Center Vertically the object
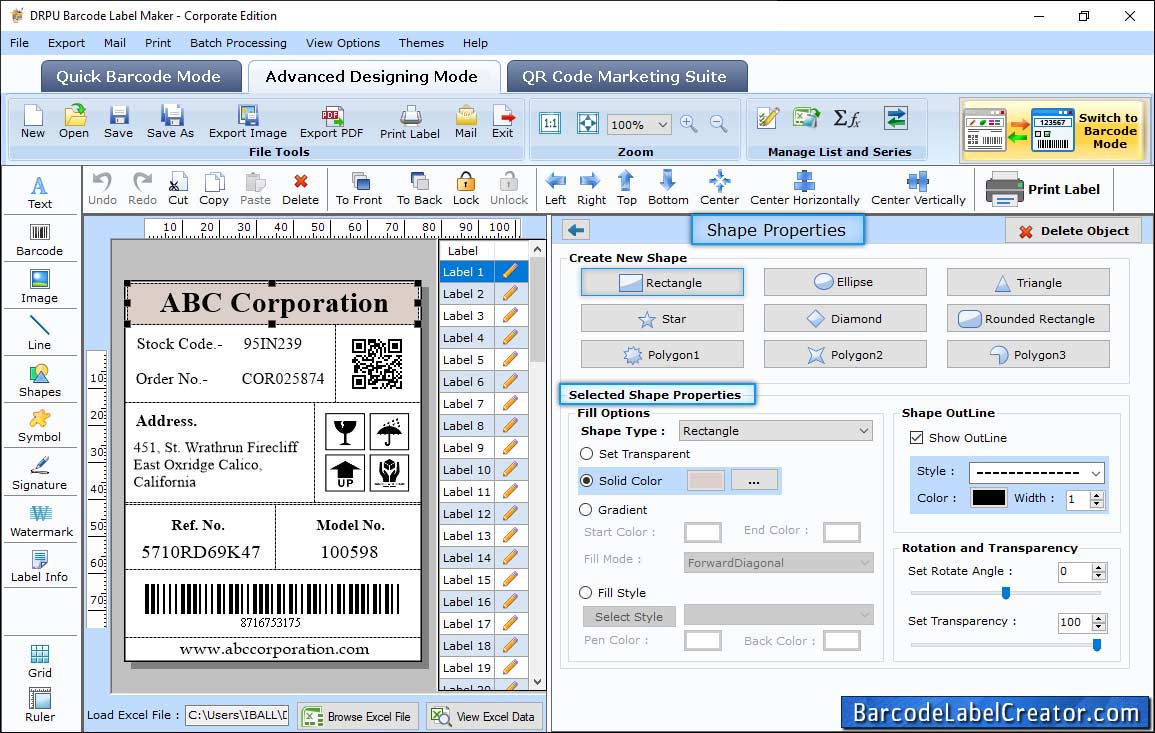Viewport: 1155px width, 733px height. pyautogui.click(x=918, y=189)
